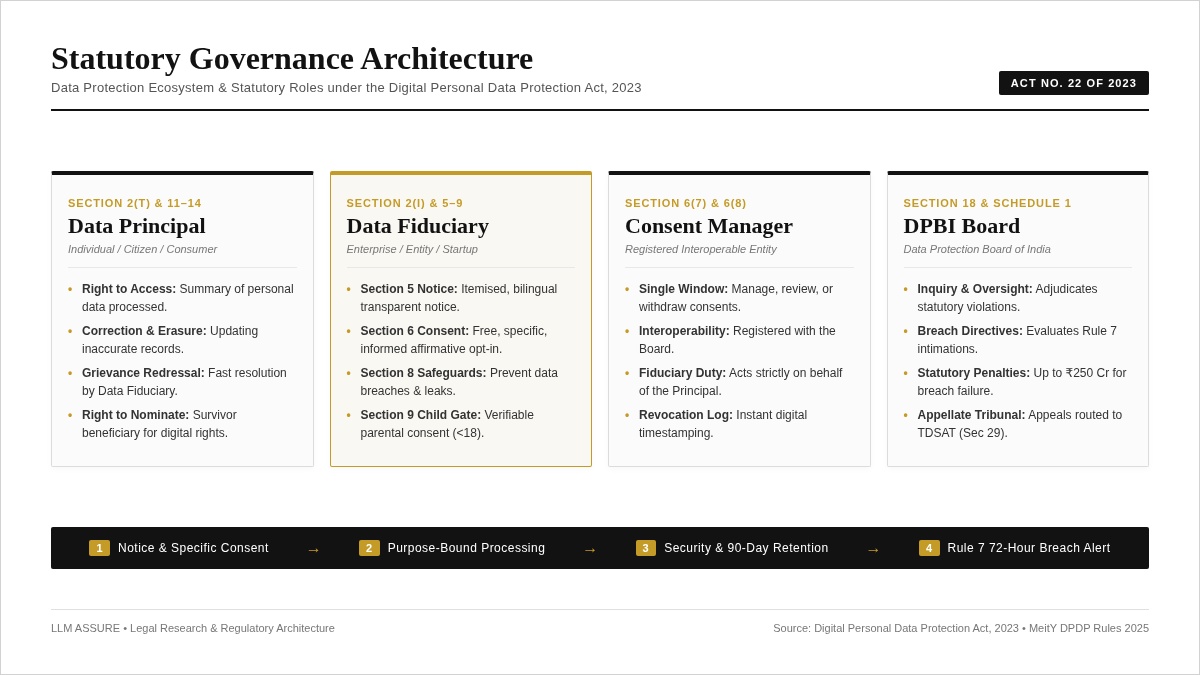Click step number 3 badge in flow bar

646,548
